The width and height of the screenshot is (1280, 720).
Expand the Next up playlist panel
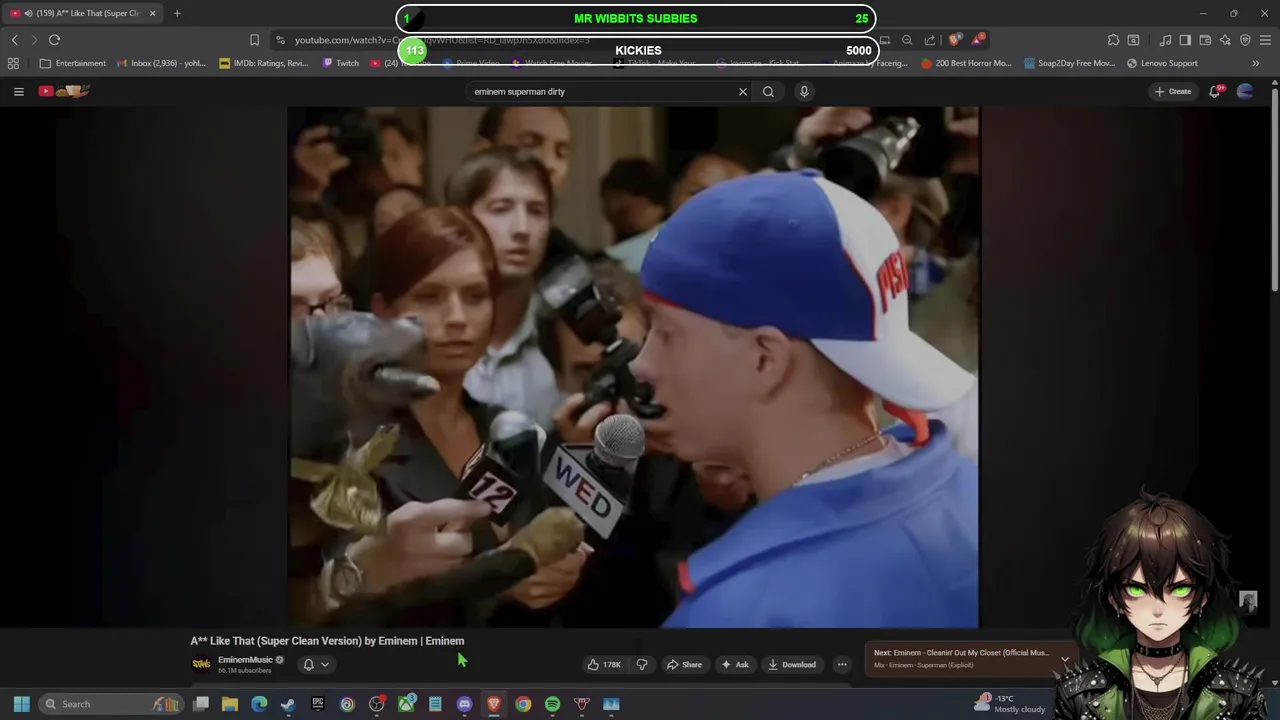point(1065,659)
